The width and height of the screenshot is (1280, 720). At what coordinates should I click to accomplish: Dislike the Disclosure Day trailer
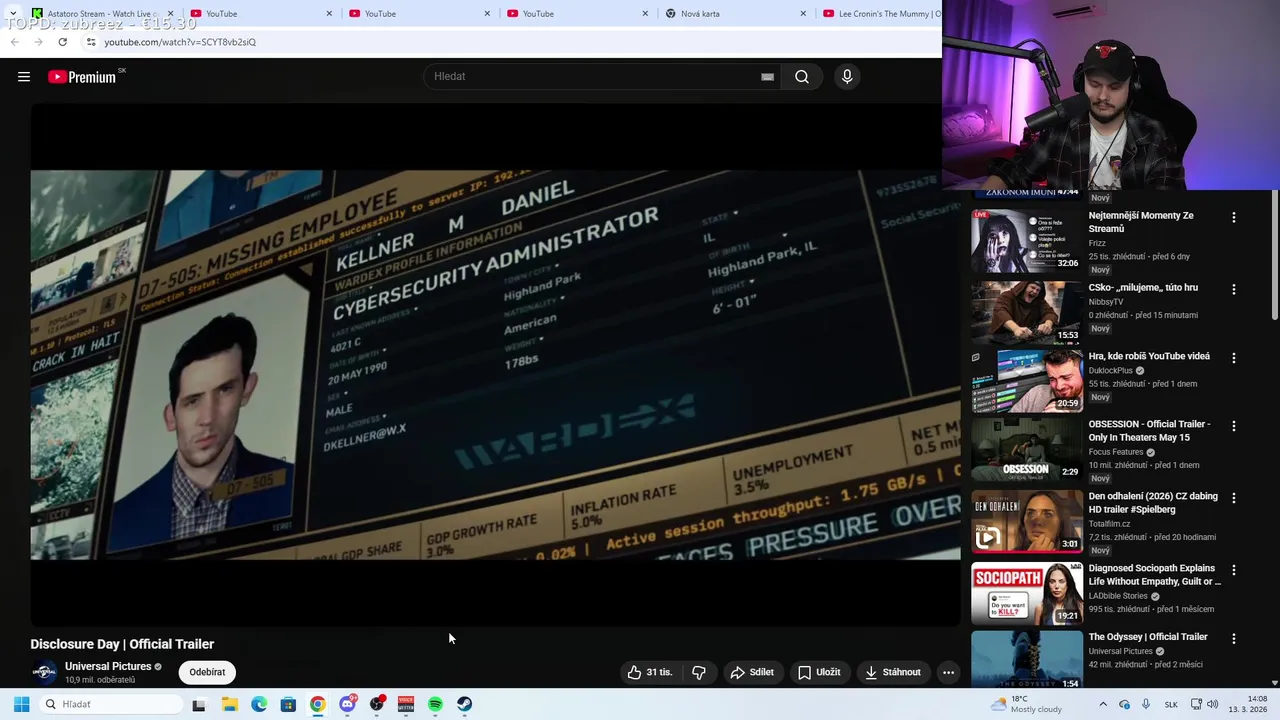699,672
